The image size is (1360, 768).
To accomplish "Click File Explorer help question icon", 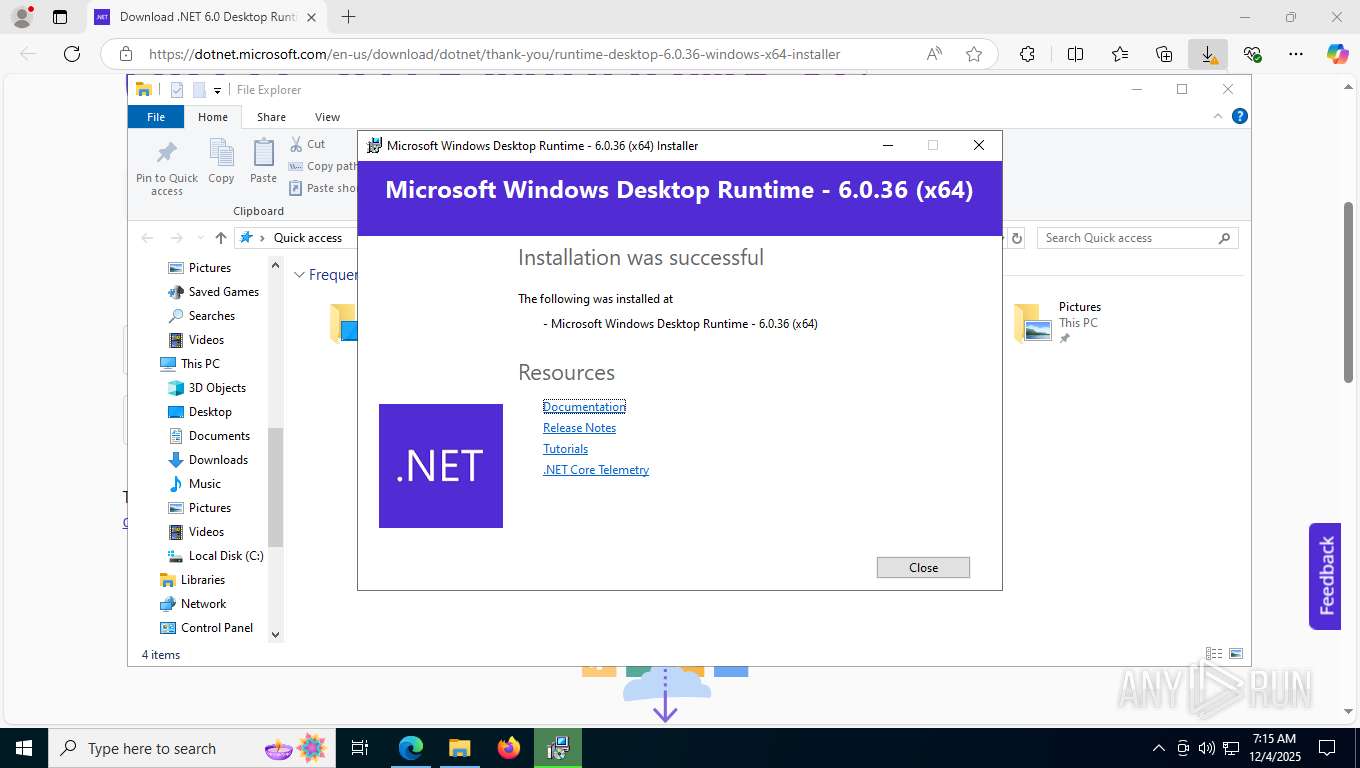I will point(1240,116).
